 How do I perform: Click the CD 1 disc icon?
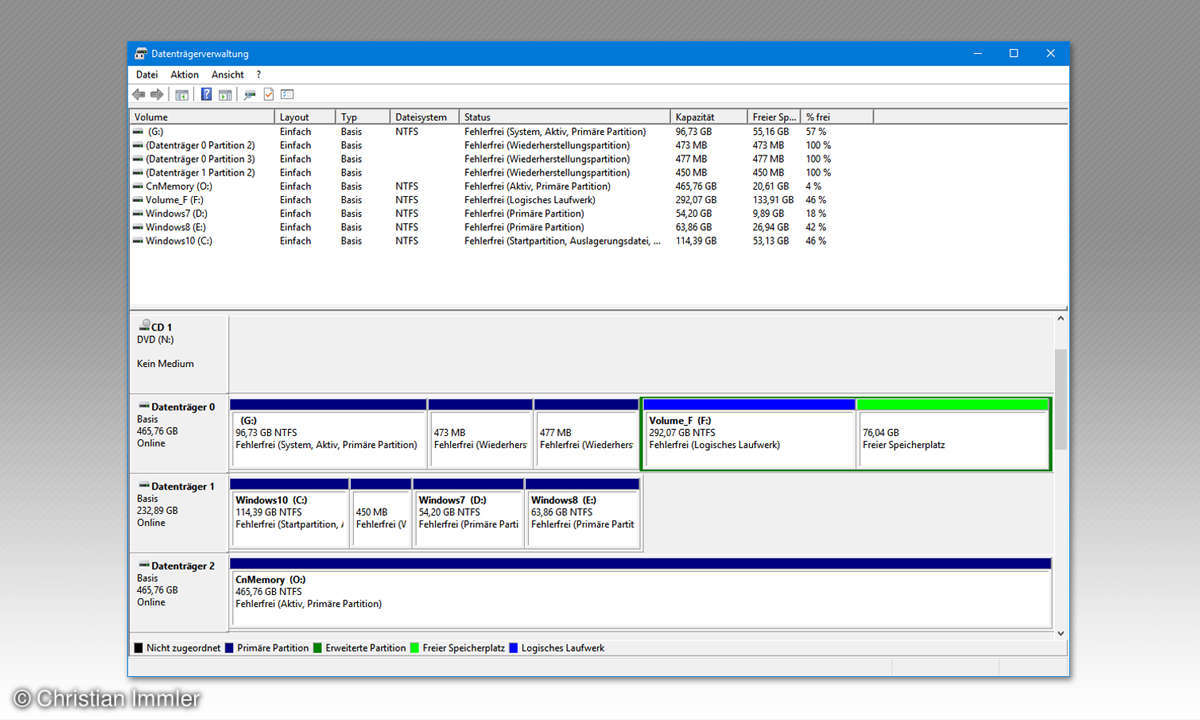[x=143, y=326]
